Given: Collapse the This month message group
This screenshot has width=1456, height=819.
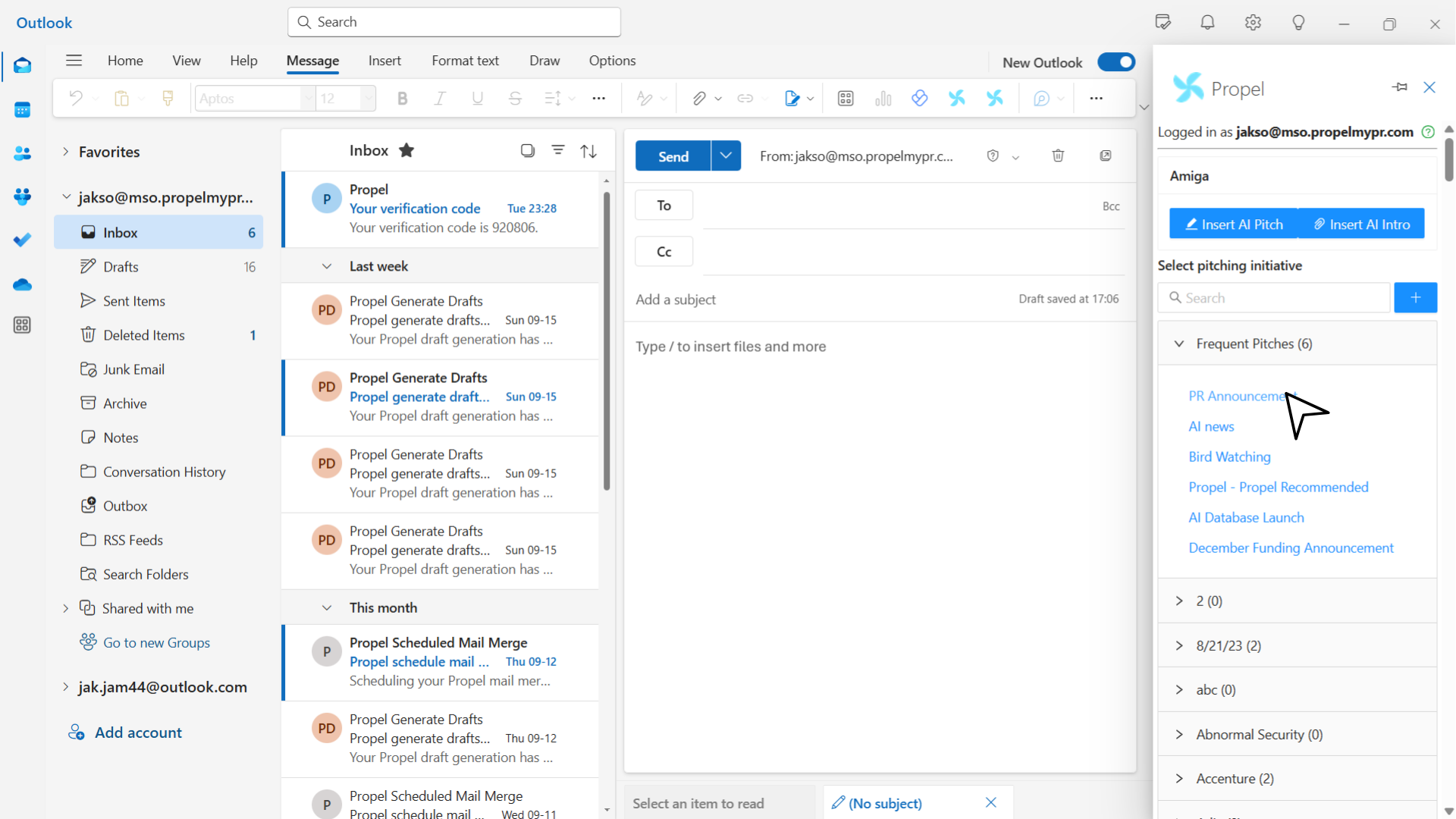Looking at the screenshot, I should [327, 607].
